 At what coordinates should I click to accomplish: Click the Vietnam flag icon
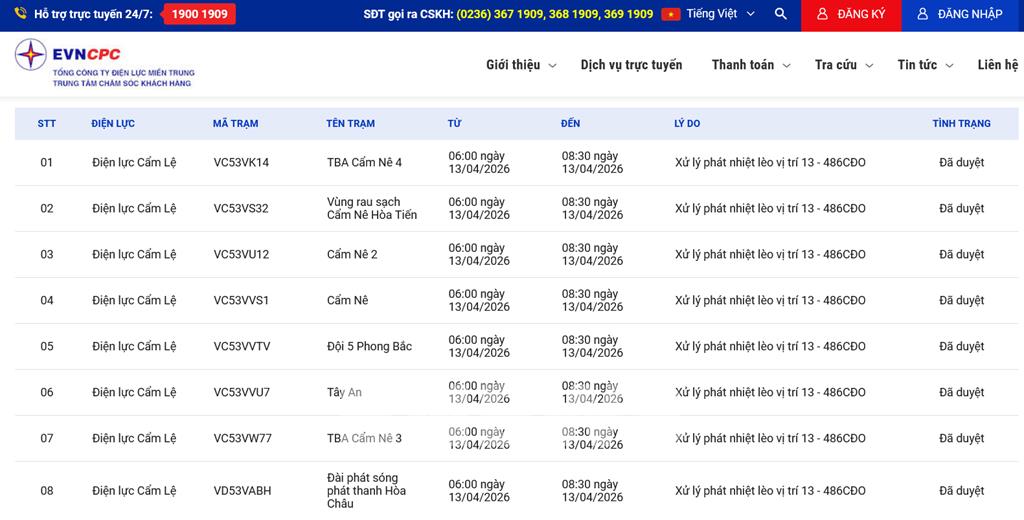pos(671,14)
